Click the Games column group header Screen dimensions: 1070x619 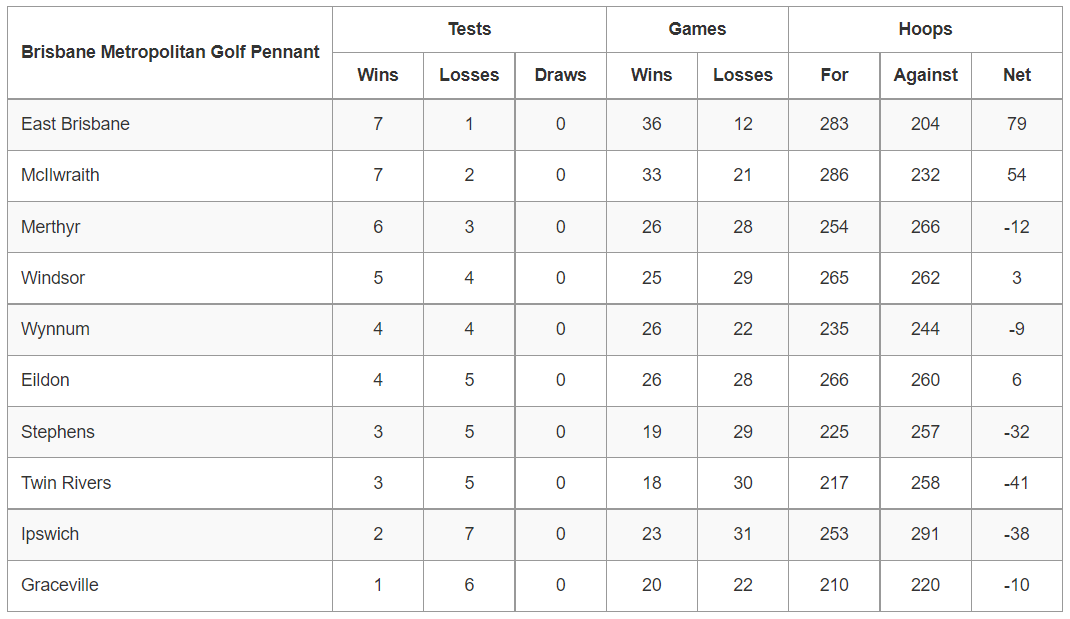[697, 29]
